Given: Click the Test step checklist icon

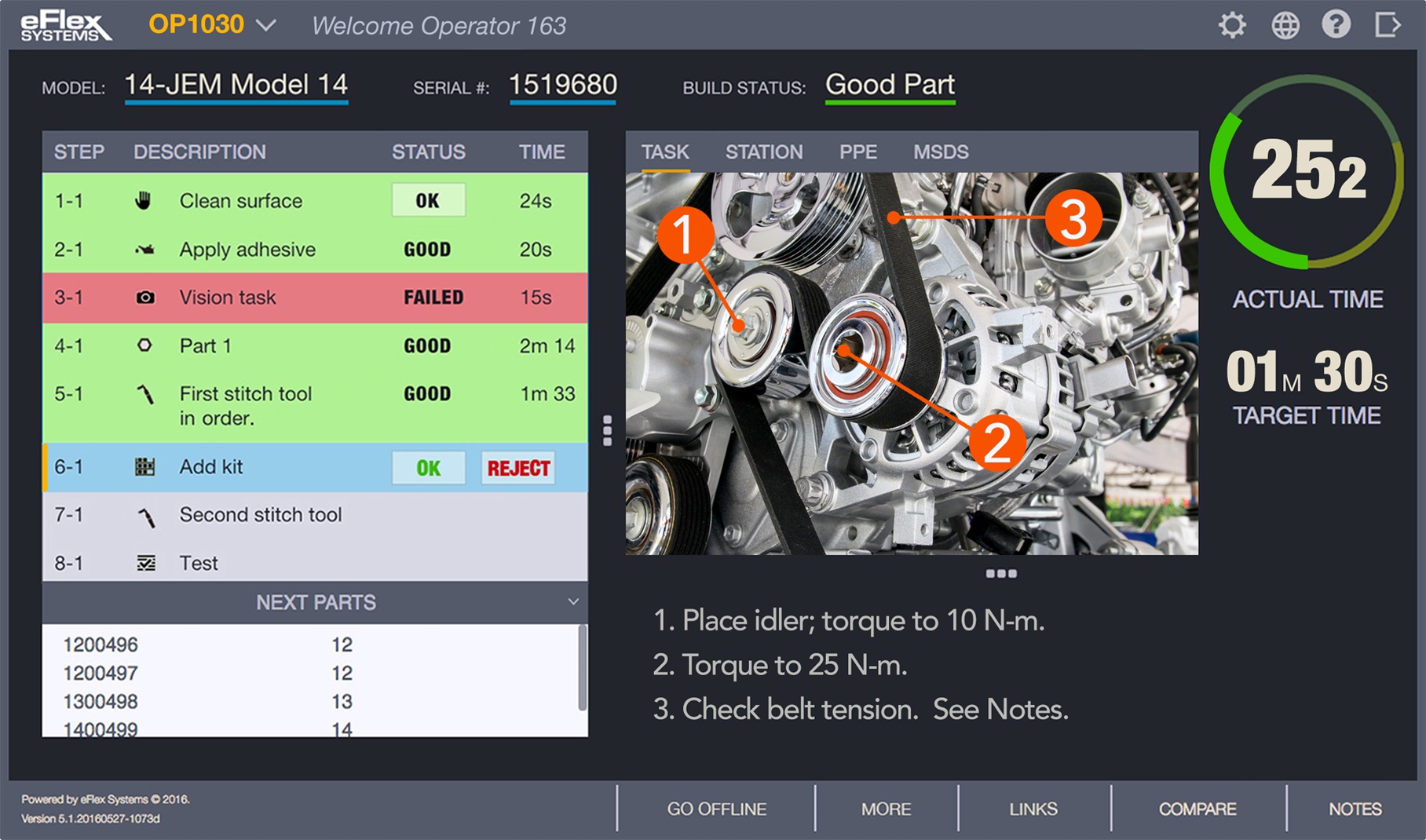Looking at the screenshot, I should pyautogui.click(x=146, y=563).
